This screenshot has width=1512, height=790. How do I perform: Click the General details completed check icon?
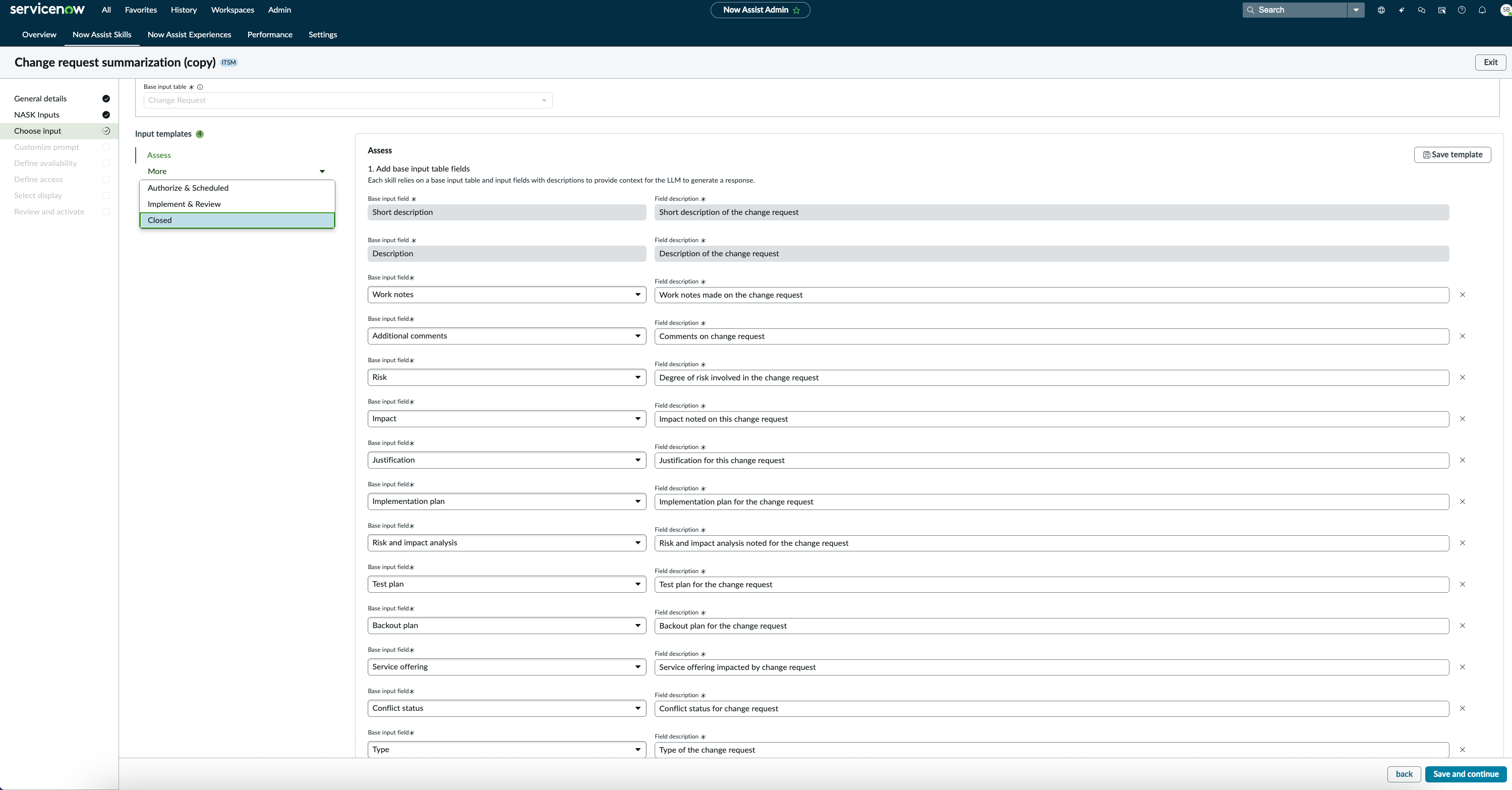click(106, 98)
